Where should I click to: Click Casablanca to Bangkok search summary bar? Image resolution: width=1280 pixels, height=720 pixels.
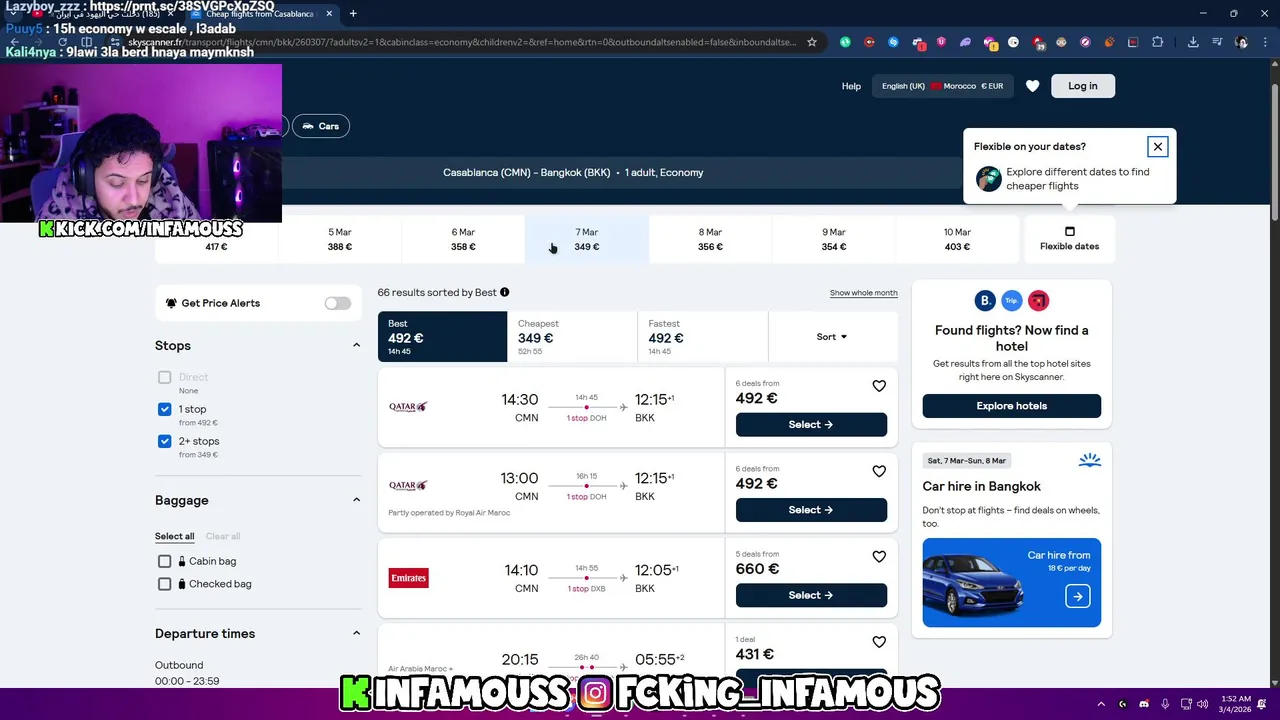click(x=573, y=172)
